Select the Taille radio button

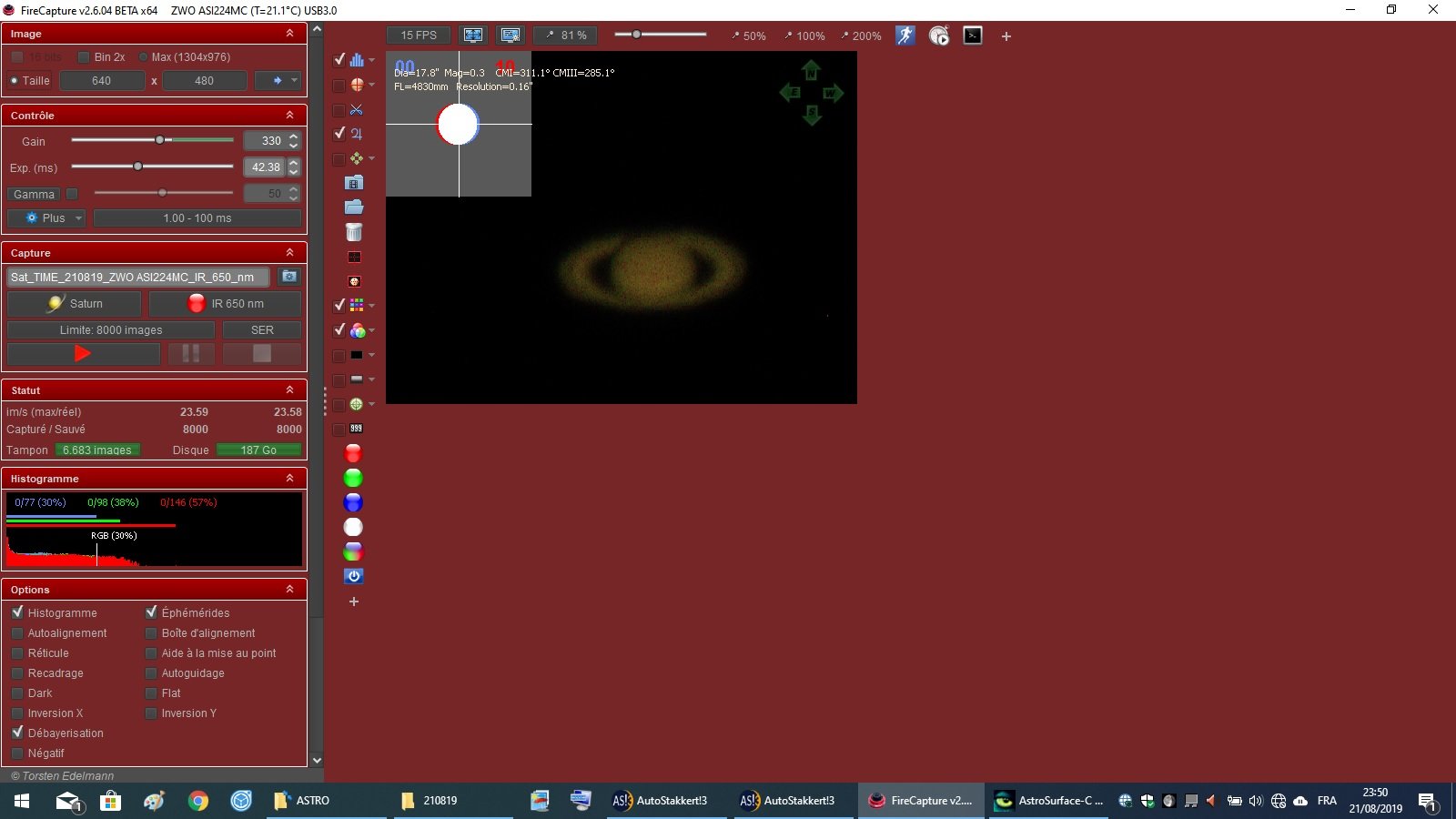(14, 80)
